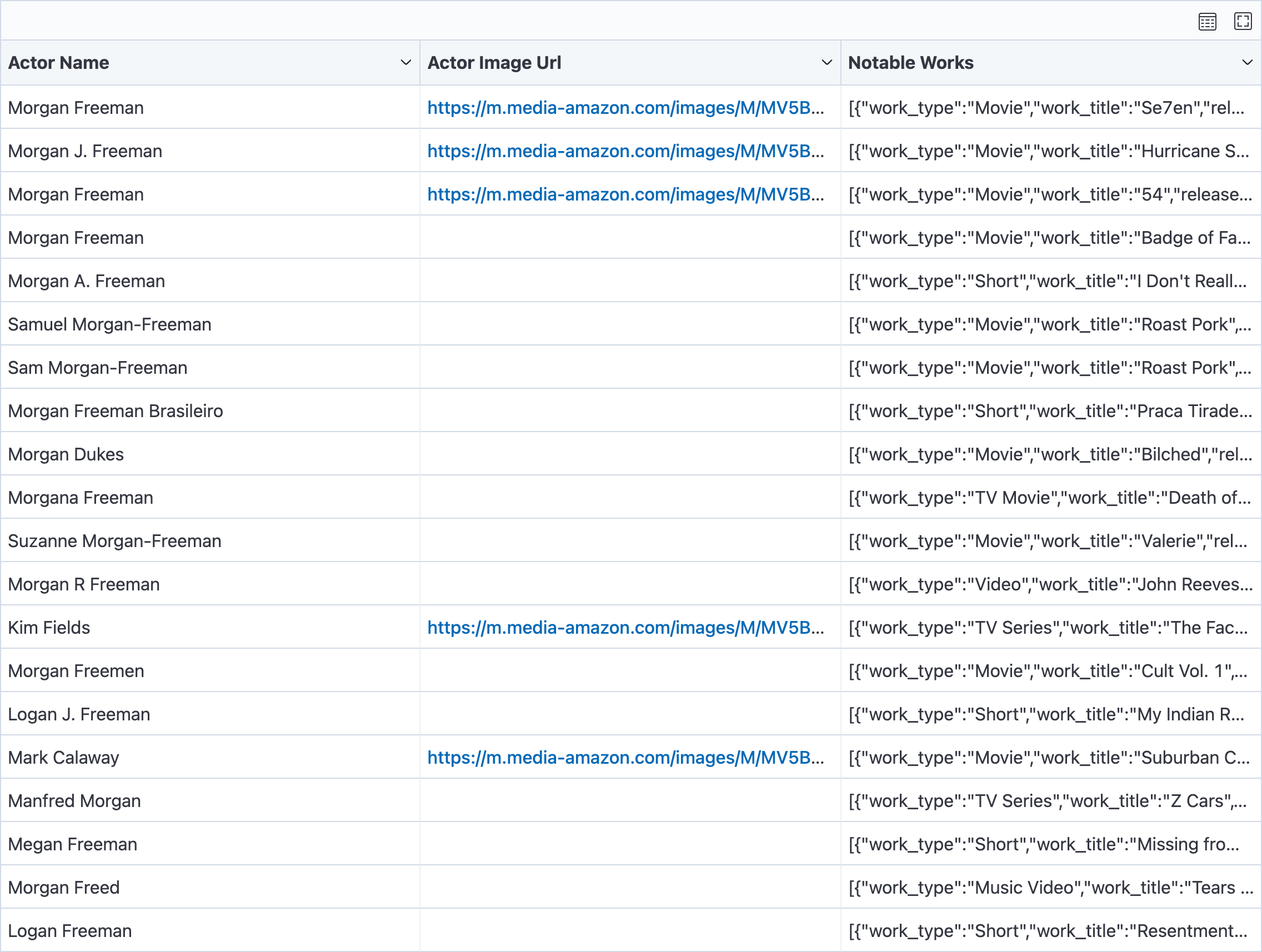Screen dimensions: 1262x952
Task: Open Morgan J. Freeman's image URL
Action: tap(625, 151)
